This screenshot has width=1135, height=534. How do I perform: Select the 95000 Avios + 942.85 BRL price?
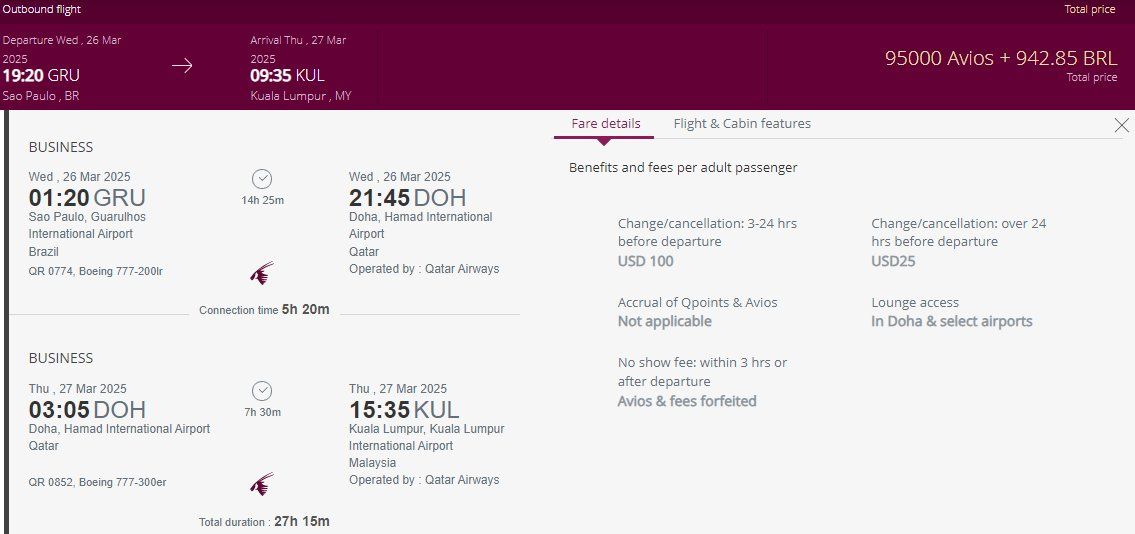point(1000,59)
